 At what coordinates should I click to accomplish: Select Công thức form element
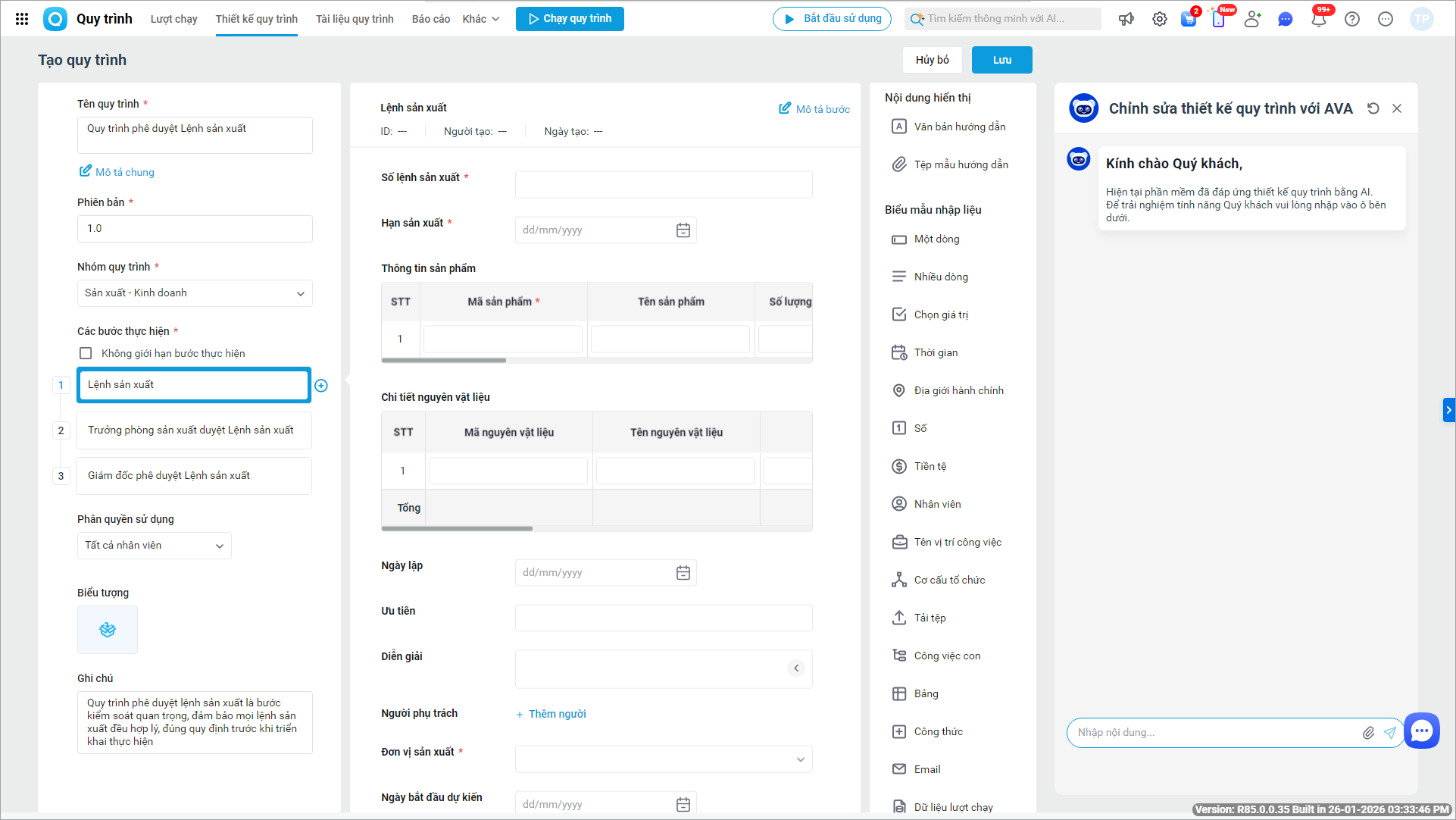[x=938, y=731]
